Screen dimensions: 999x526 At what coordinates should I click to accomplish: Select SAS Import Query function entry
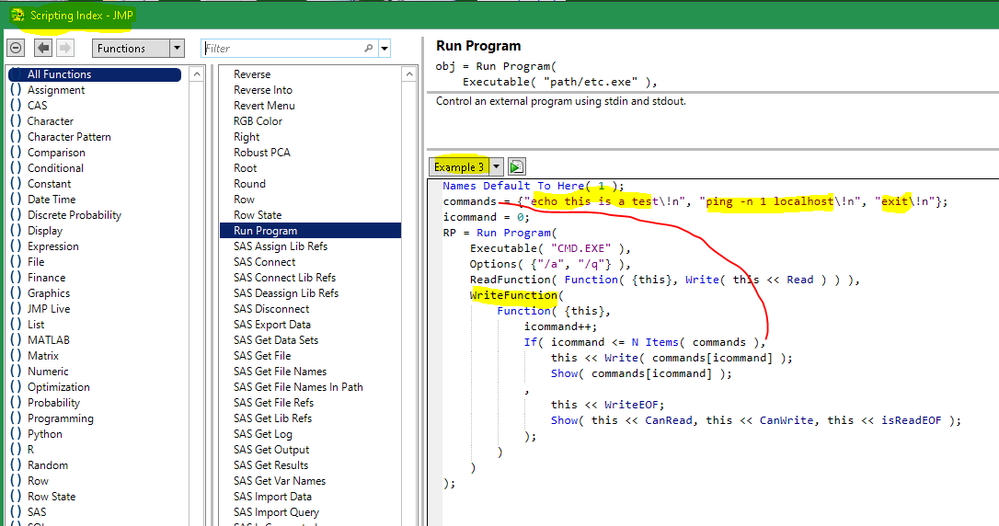click(277, 512)
